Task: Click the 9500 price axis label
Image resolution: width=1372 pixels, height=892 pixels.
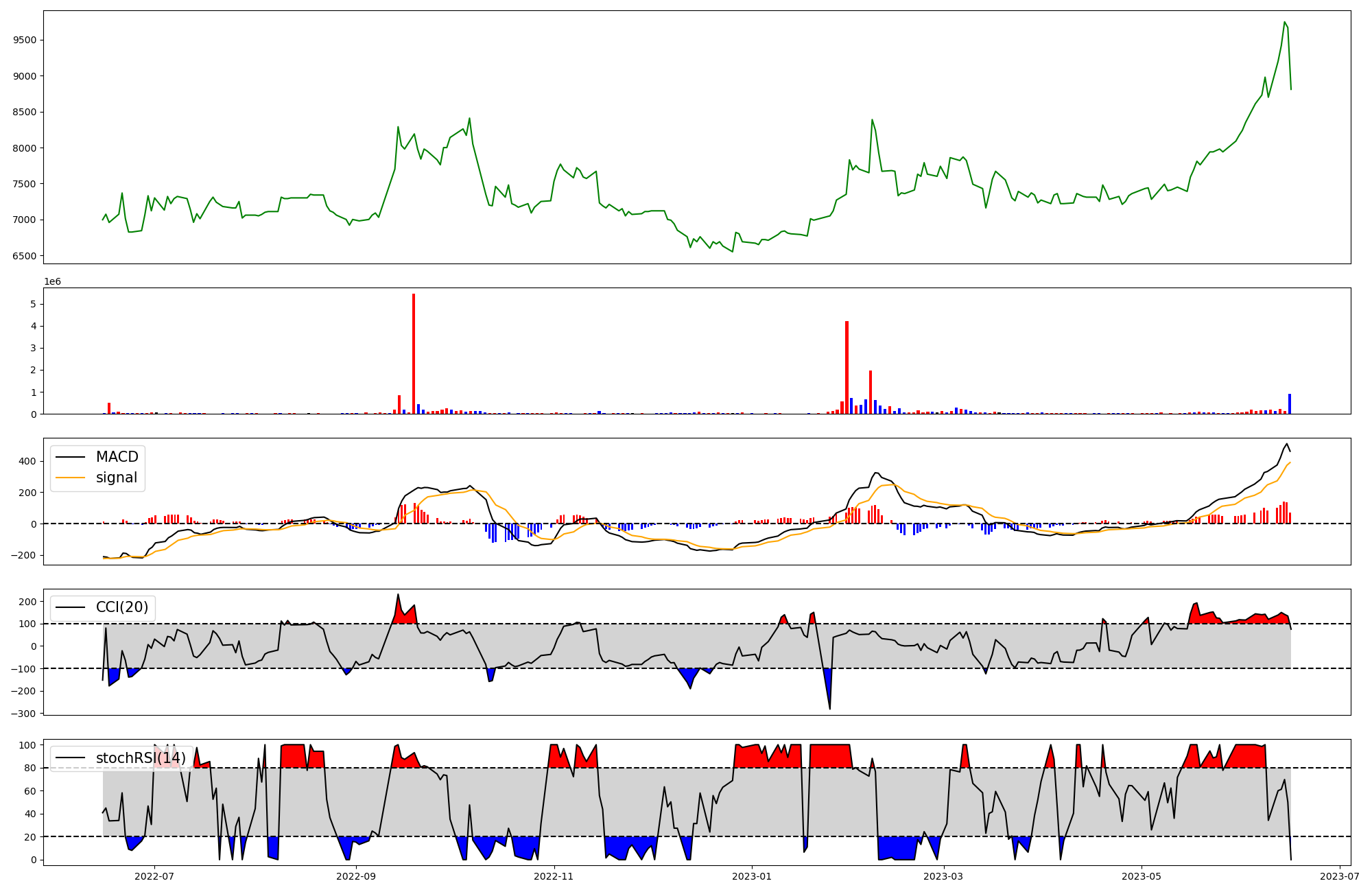Action: [x=25, y=40]
